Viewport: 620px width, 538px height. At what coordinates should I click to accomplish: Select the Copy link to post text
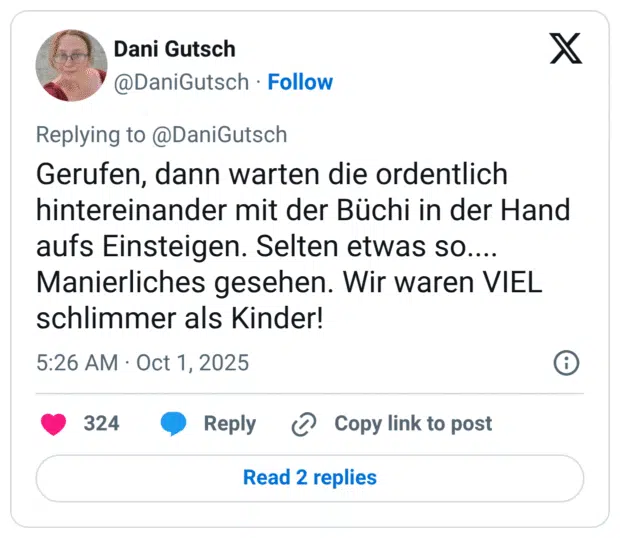pos(413,424)
